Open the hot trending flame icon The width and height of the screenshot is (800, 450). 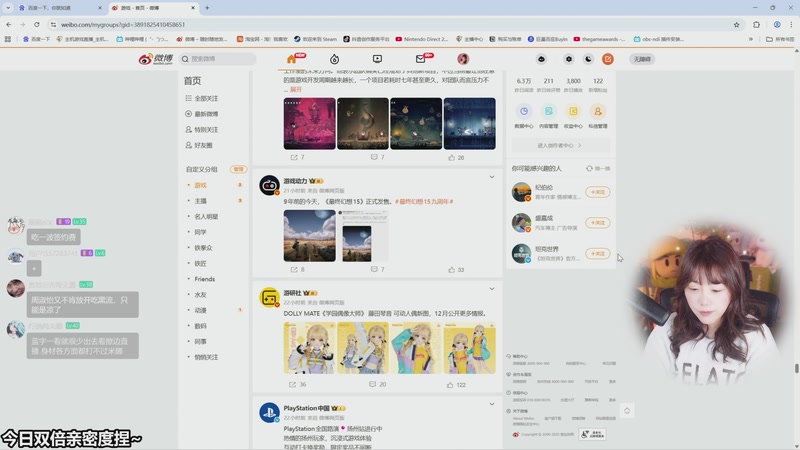pyautogui.click(x=334, y=59)
